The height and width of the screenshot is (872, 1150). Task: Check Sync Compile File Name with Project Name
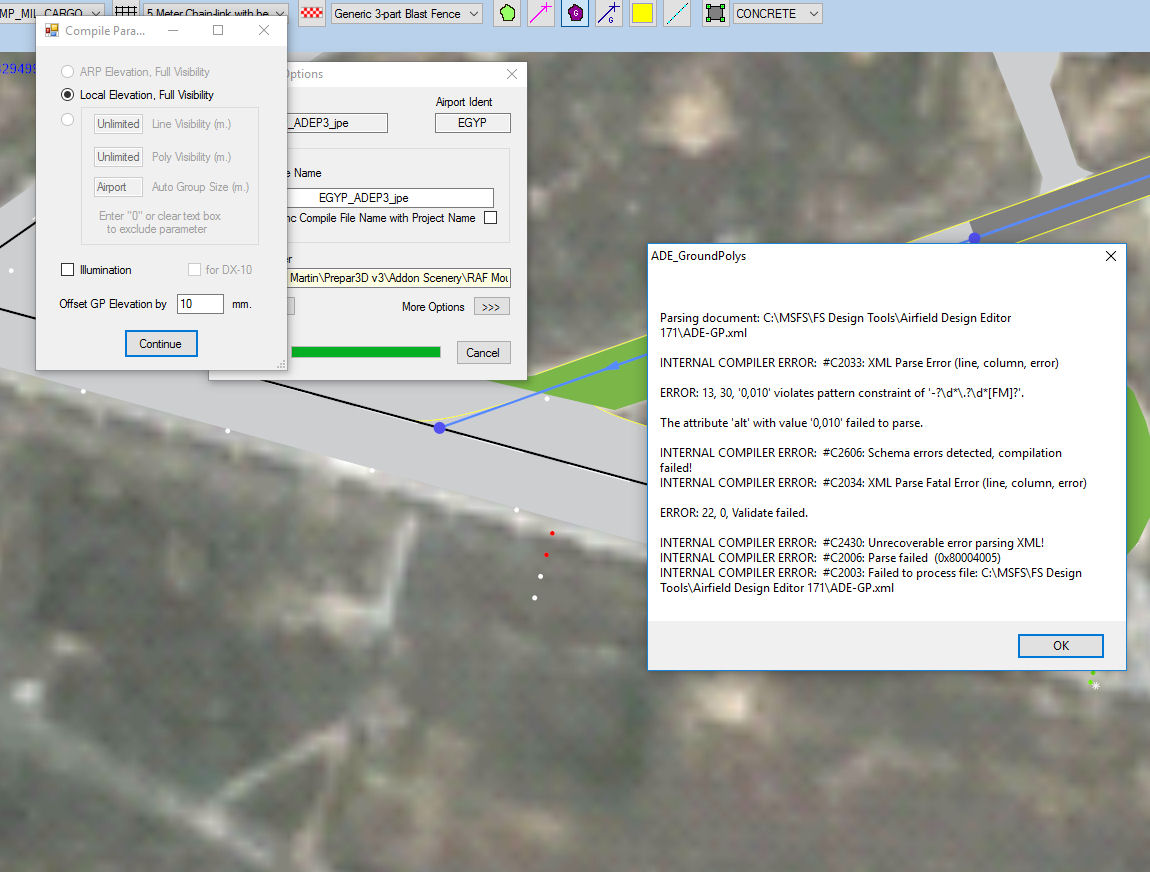coord(490,218)
